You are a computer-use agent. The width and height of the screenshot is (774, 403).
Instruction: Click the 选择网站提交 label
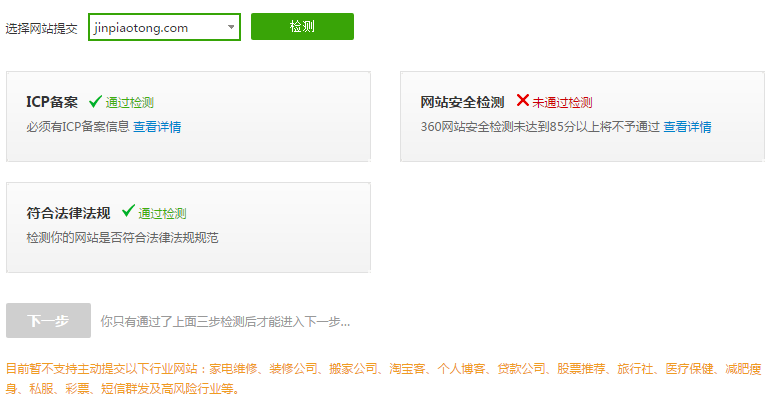42,29
